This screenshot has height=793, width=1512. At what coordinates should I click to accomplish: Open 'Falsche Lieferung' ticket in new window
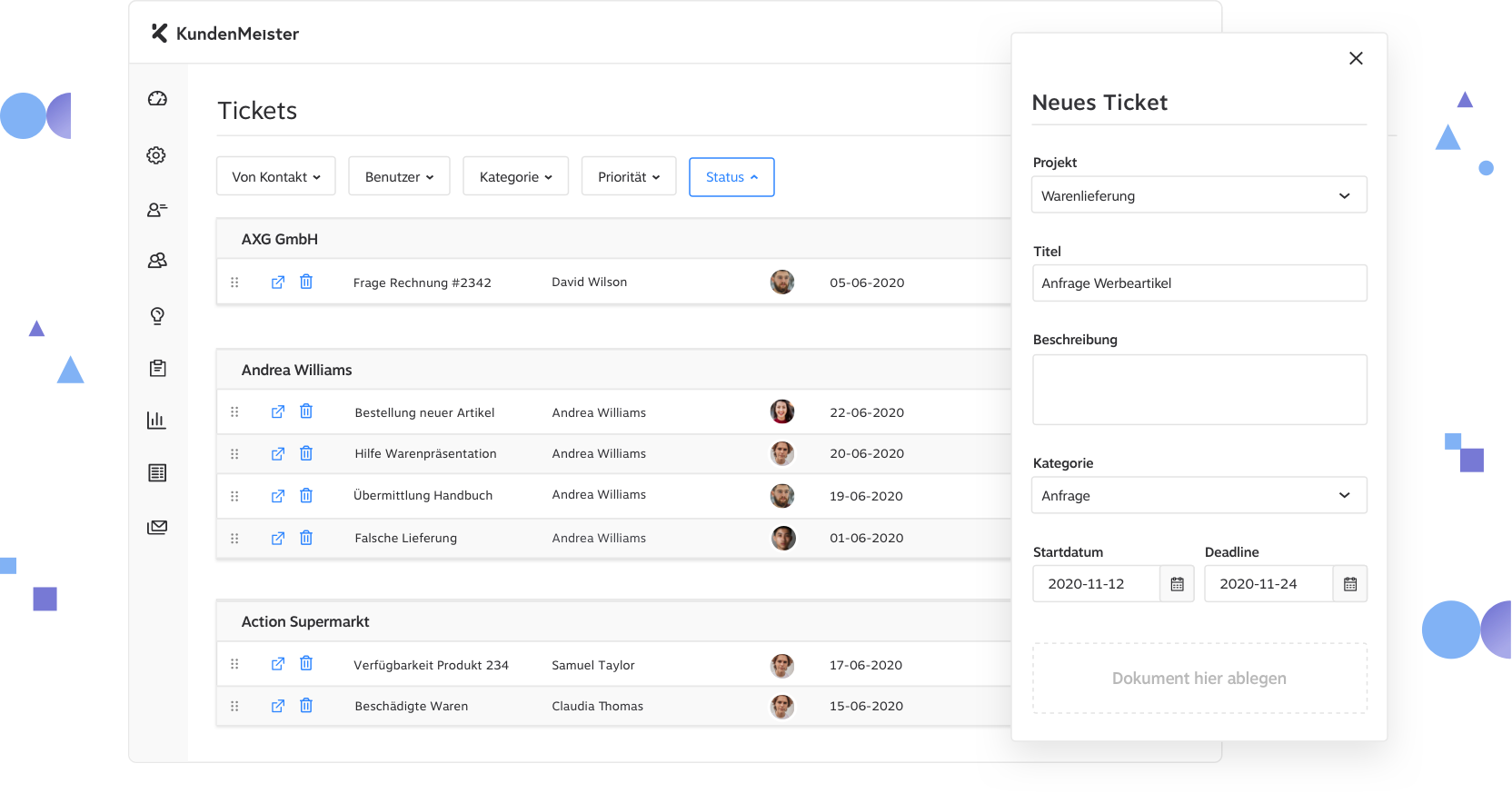tap(278, 538)
